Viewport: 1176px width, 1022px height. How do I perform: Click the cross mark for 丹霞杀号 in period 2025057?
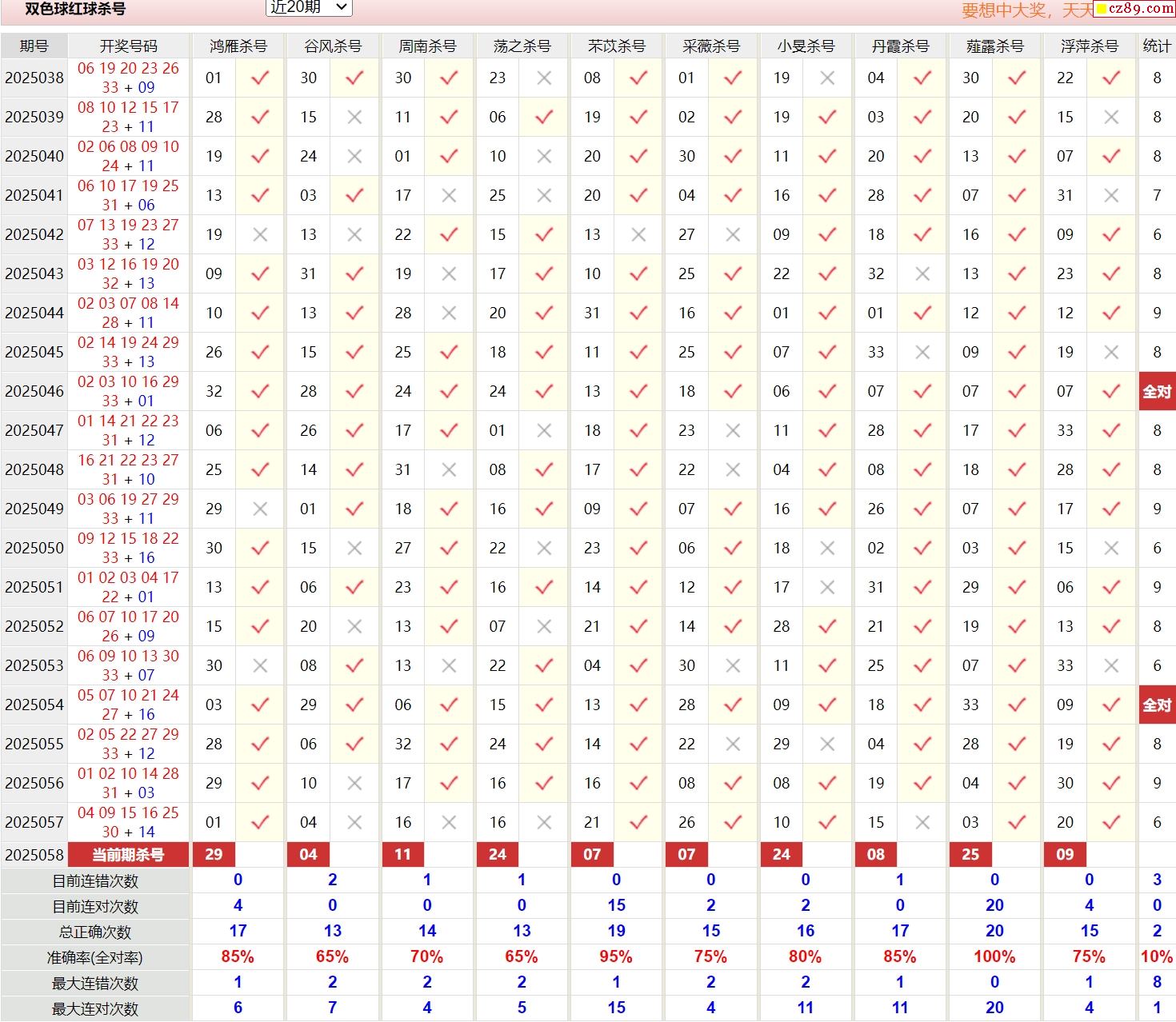(922, 823)
